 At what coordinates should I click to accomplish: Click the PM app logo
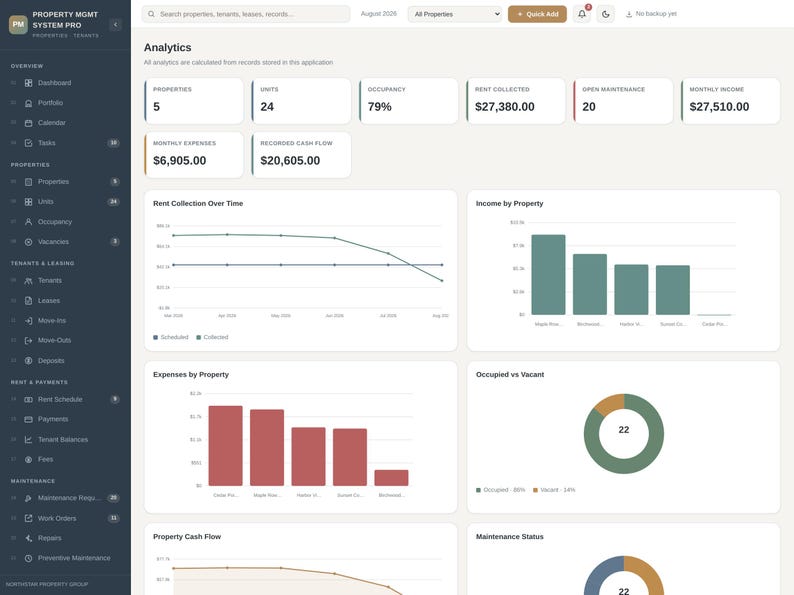click(18, 24)
